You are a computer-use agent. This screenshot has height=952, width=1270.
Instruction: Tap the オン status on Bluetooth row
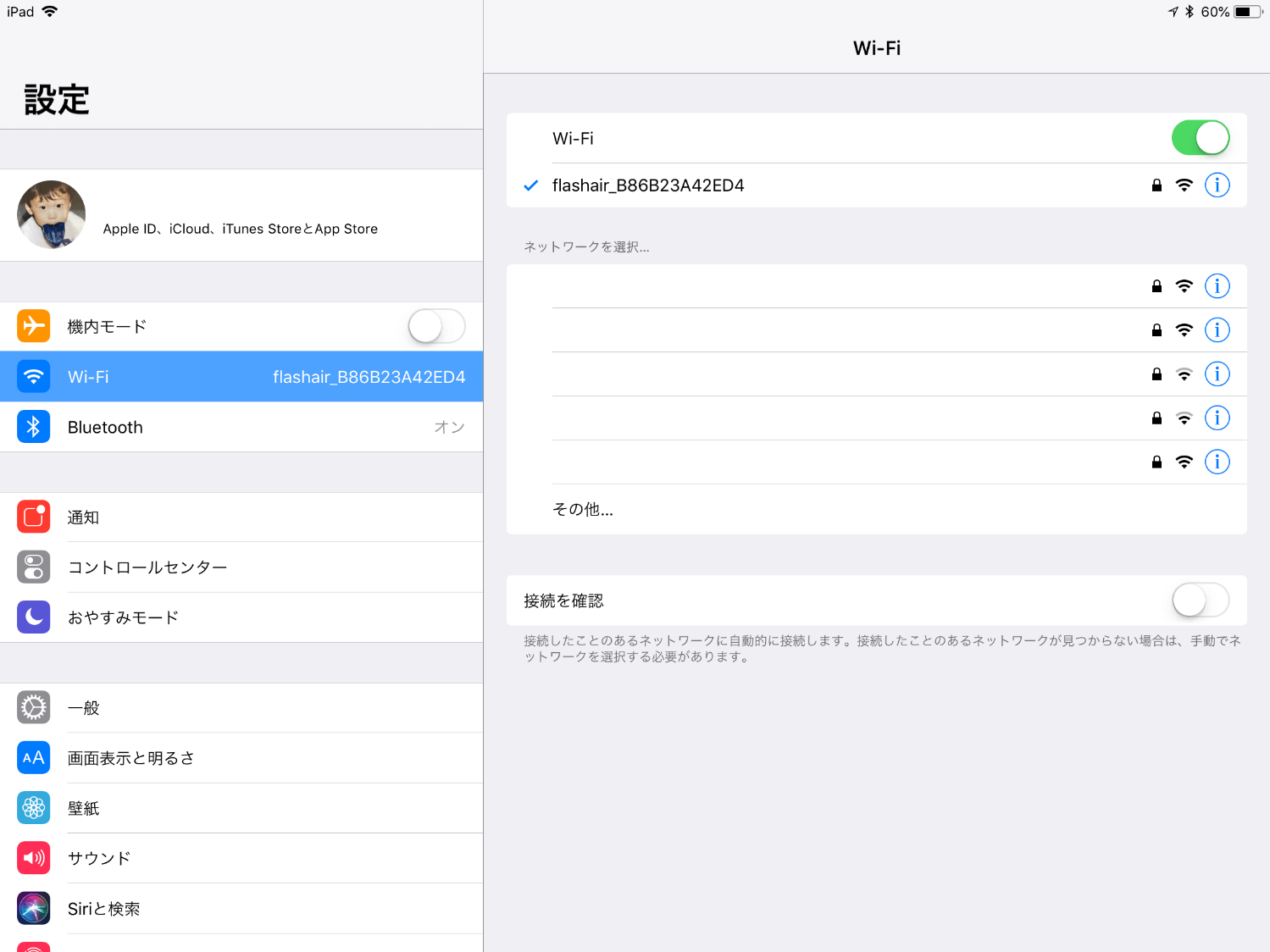(449, 427)
